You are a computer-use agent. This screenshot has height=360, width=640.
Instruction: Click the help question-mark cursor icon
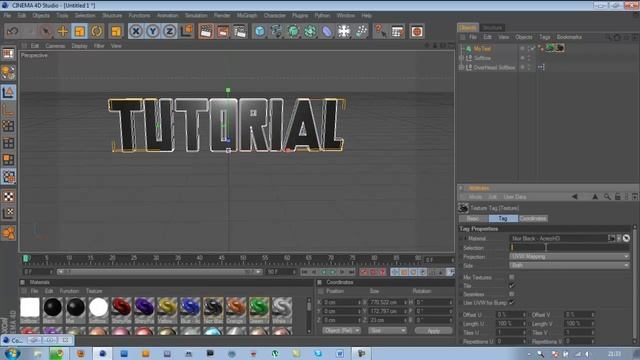click(x=380, y=31)
